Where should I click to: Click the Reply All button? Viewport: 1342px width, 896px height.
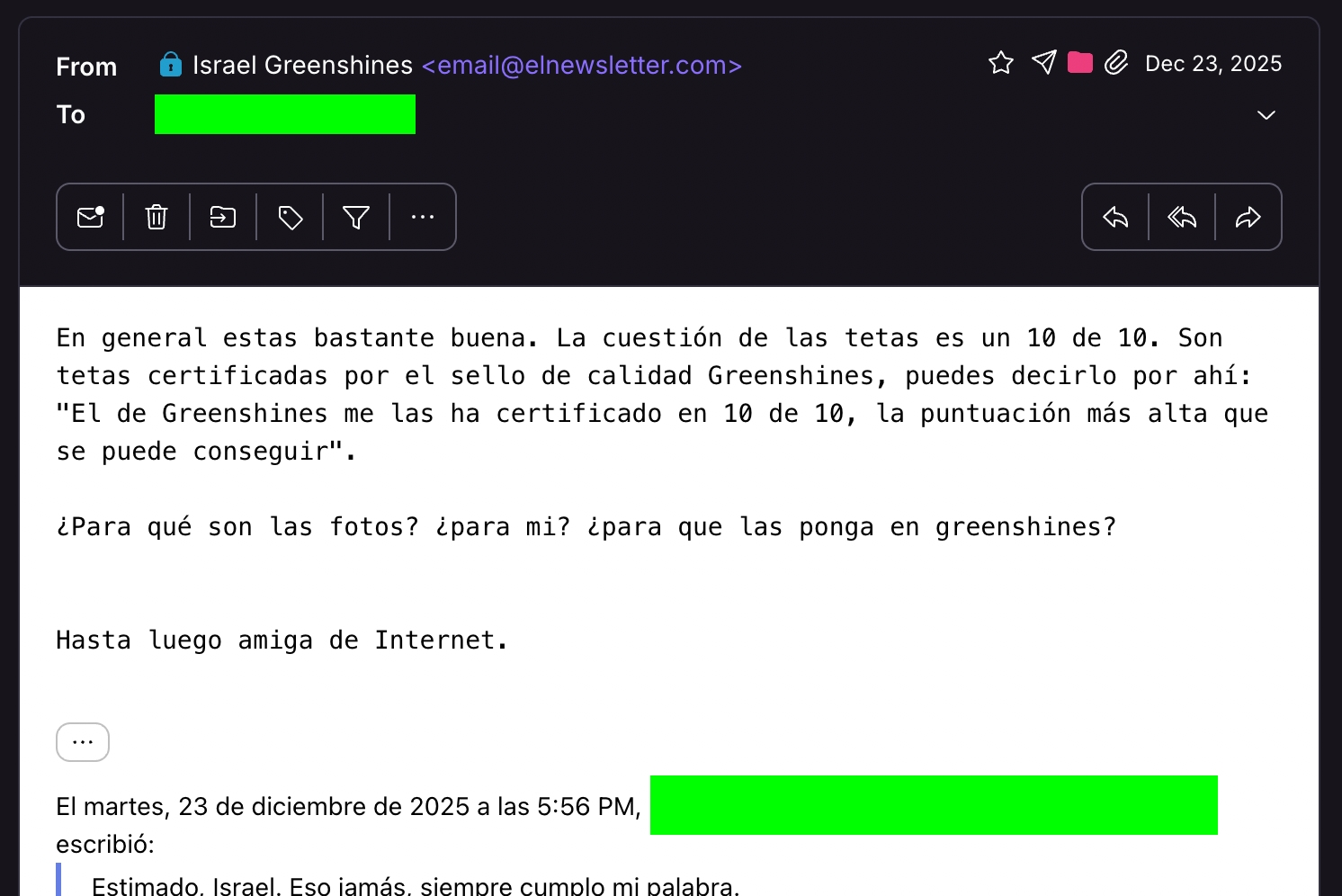tap(1182, 217)
